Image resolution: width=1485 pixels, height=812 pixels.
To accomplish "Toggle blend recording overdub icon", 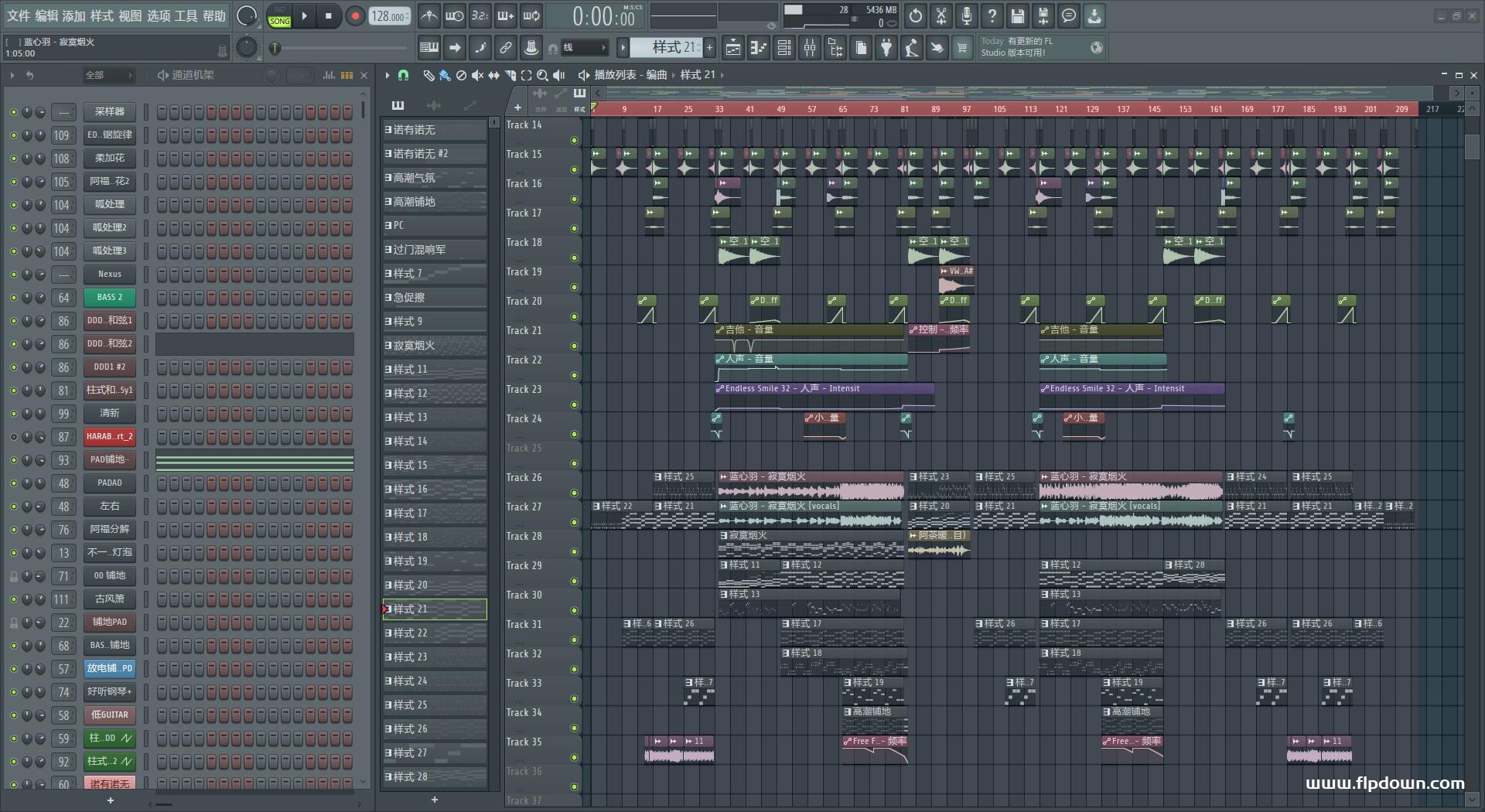I will [506, 15].
